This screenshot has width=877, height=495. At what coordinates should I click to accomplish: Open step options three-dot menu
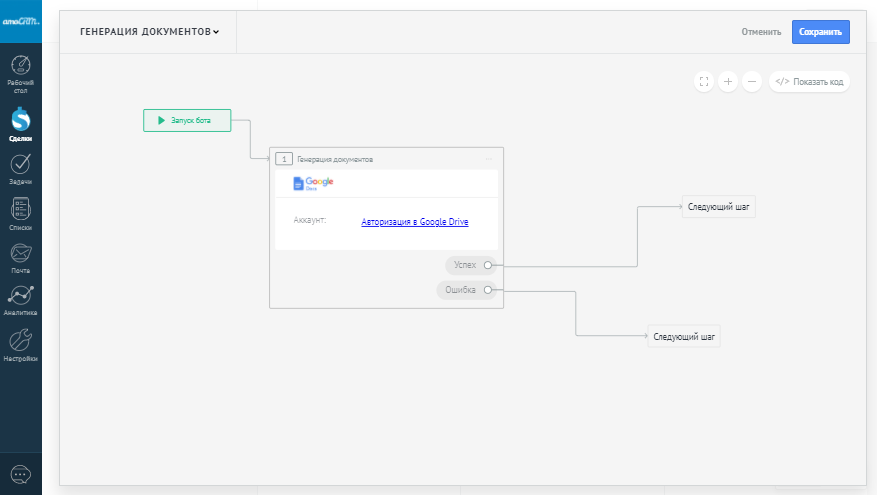(489, 159)
